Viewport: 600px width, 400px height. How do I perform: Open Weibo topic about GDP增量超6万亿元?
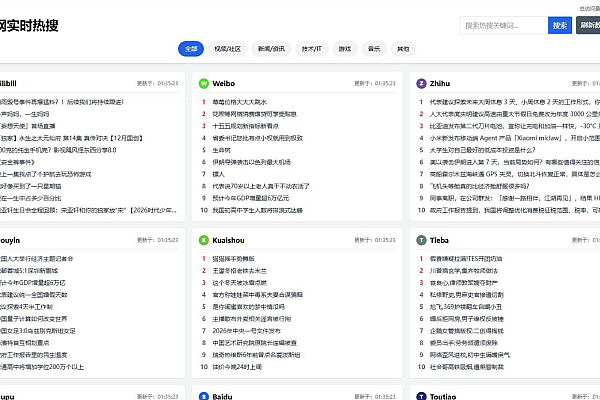coord(251,198)
